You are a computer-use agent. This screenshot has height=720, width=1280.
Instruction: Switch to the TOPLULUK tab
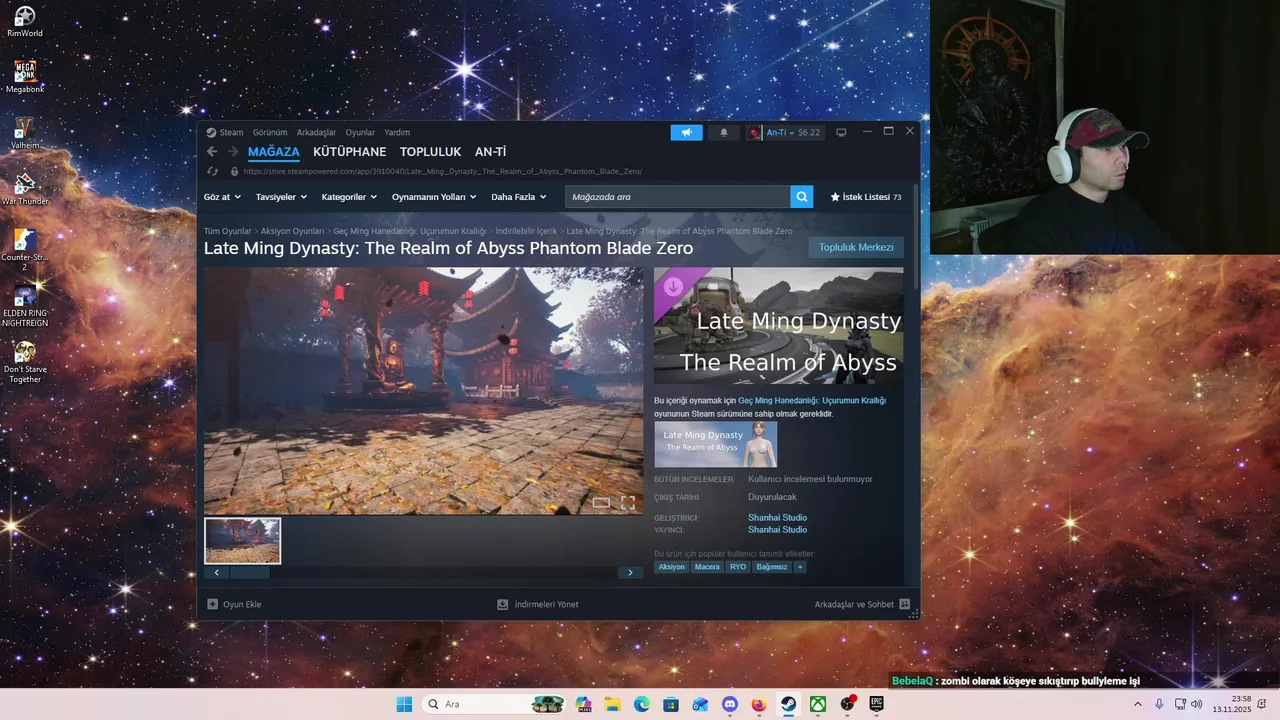pyautogui.click(x=430, y=152)
